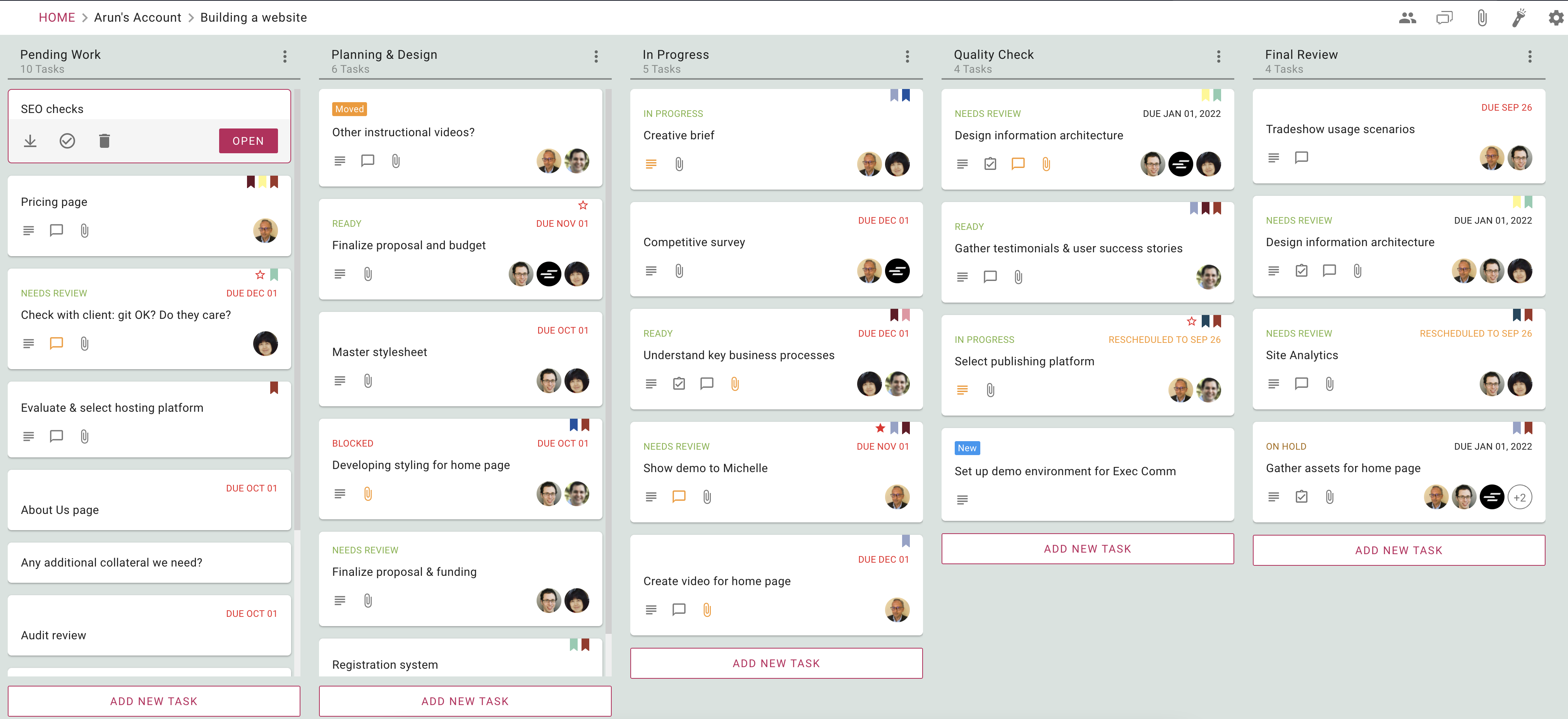Add new task to Planning & Design column

465,701
